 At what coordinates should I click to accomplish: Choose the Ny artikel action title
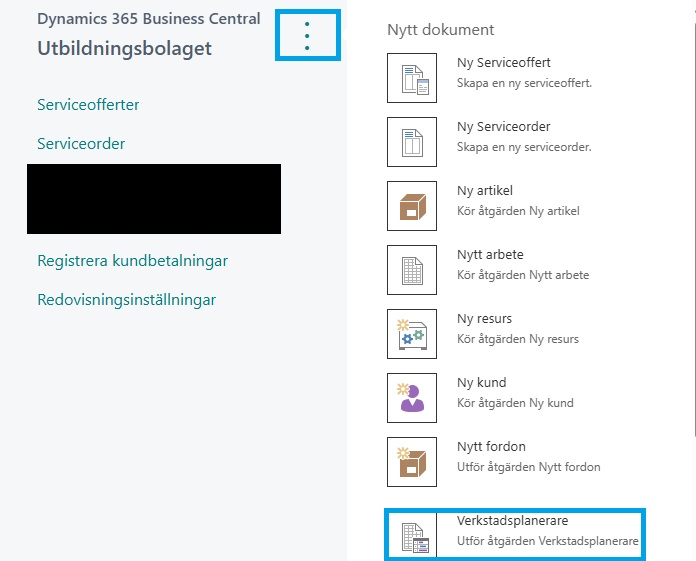click(485, 191)
